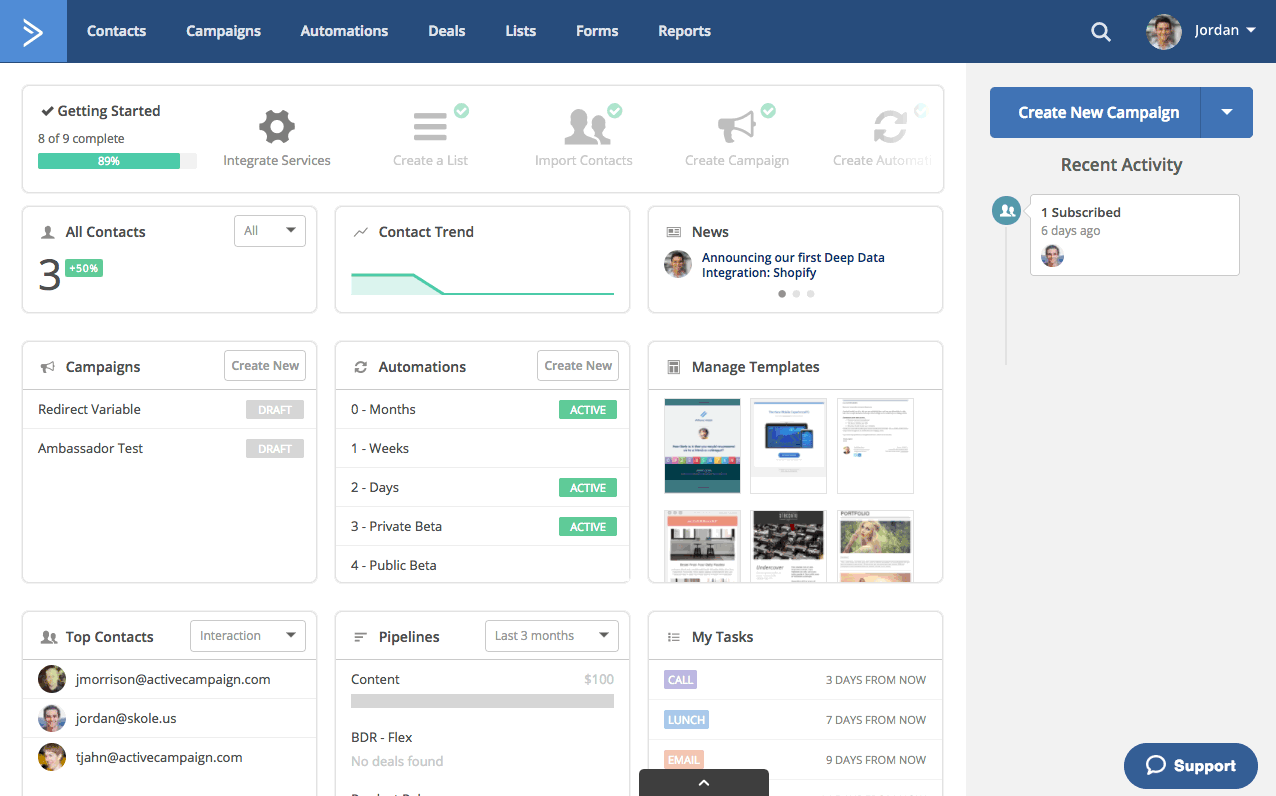Click the Create New Campaign button
This screenshot has width=1276, height=796.
[1098, 112]
